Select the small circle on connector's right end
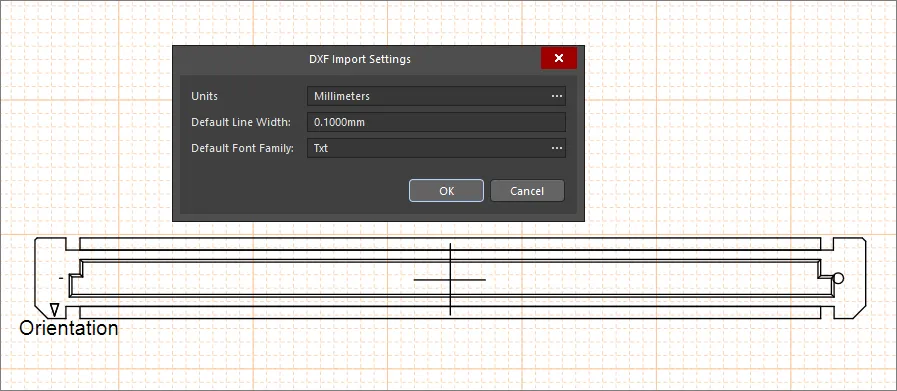This screenshot has height=391, width=897. point(838,279)
